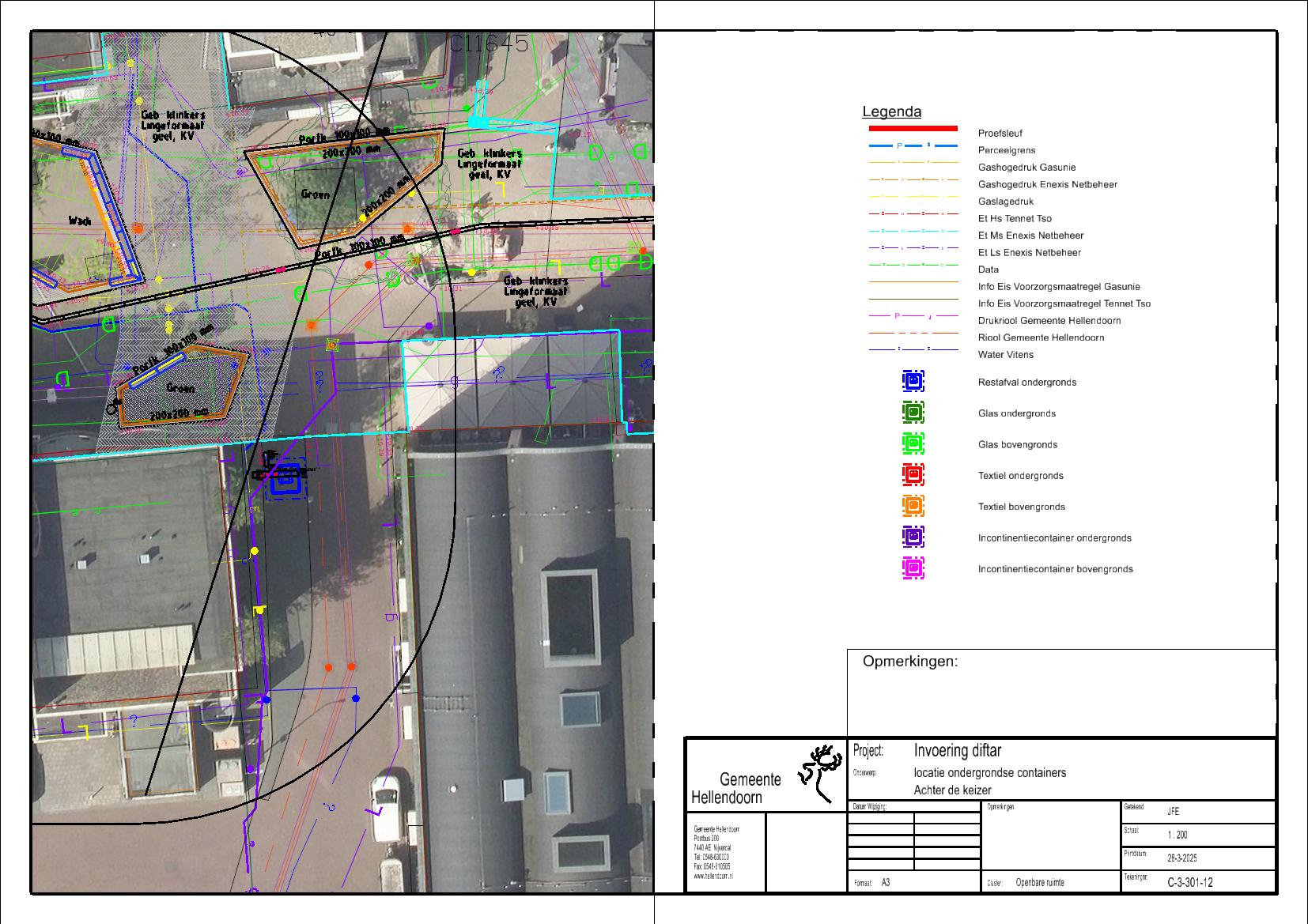Image resolution: width=1308 pixels, height=924 pixels.
Task: Select the Glas bovengronds light green icon
Action: coord(913,443)
